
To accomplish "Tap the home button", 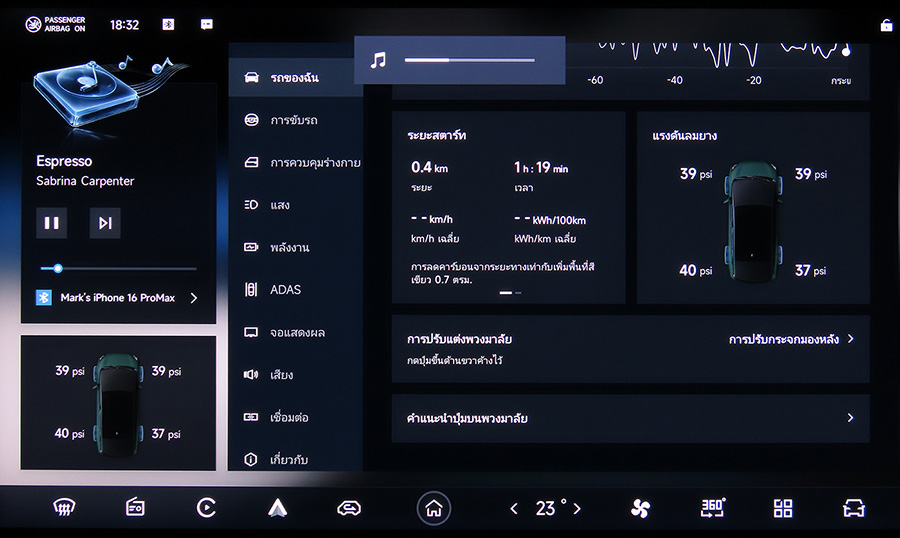I will 434,508.
